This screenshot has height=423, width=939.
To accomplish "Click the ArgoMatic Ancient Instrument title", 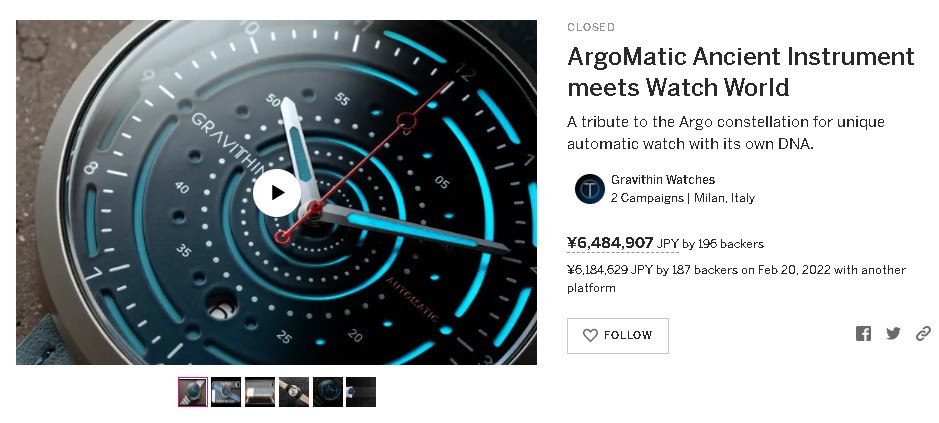I will point(741,72).
